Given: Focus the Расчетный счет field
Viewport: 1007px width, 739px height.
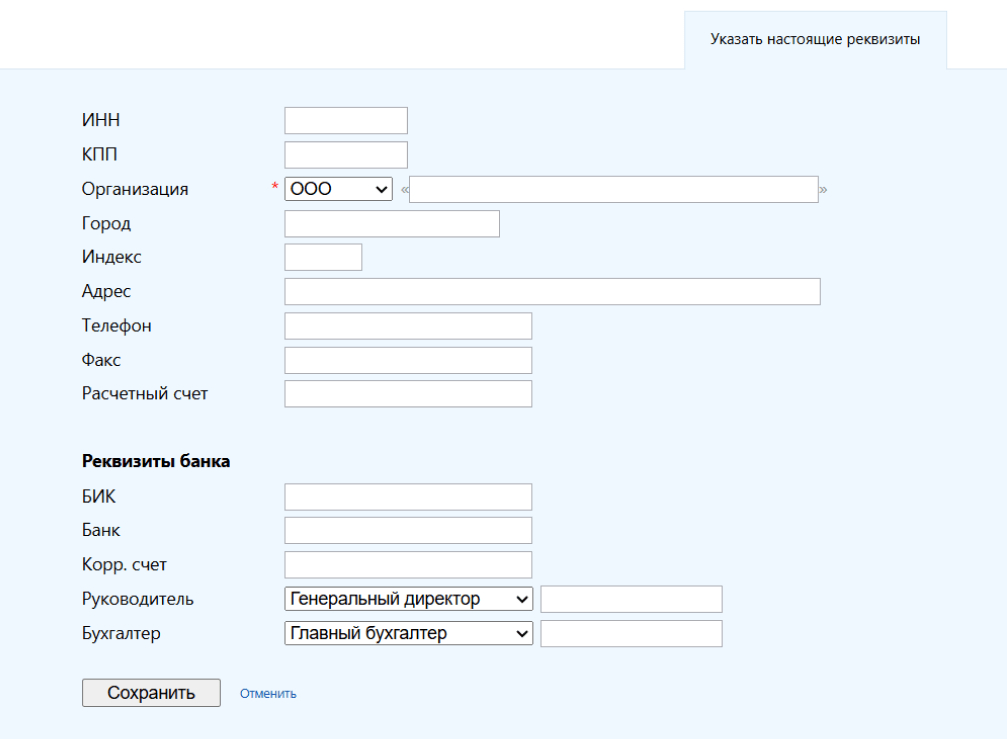Looking at the screenshot, I should coord(408,394).
